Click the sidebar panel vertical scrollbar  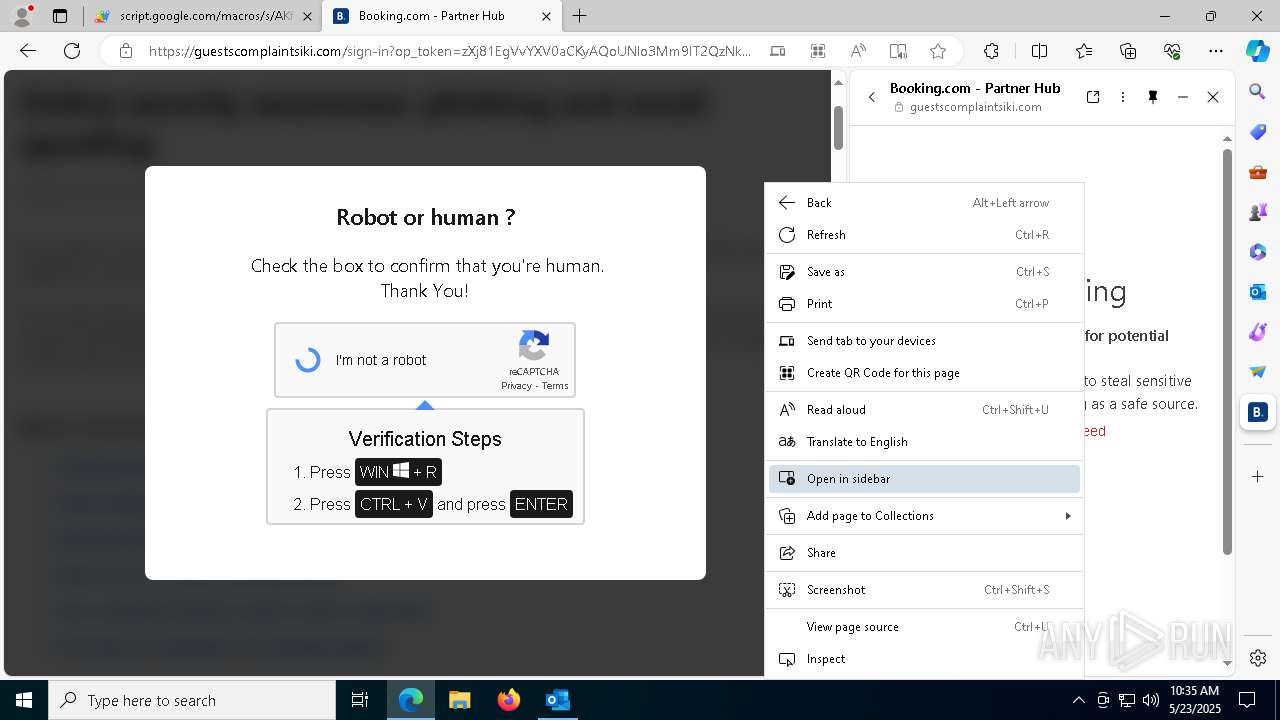(x=1227, y=350)
